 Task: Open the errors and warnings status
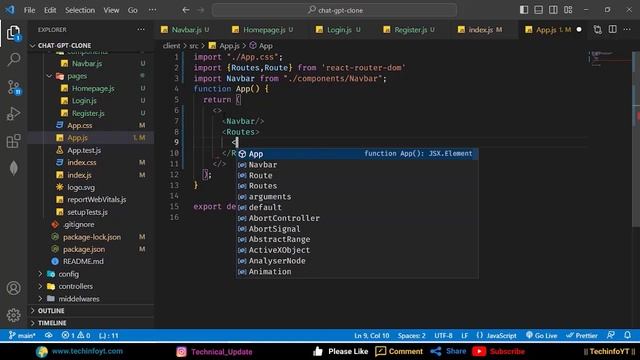76,336
